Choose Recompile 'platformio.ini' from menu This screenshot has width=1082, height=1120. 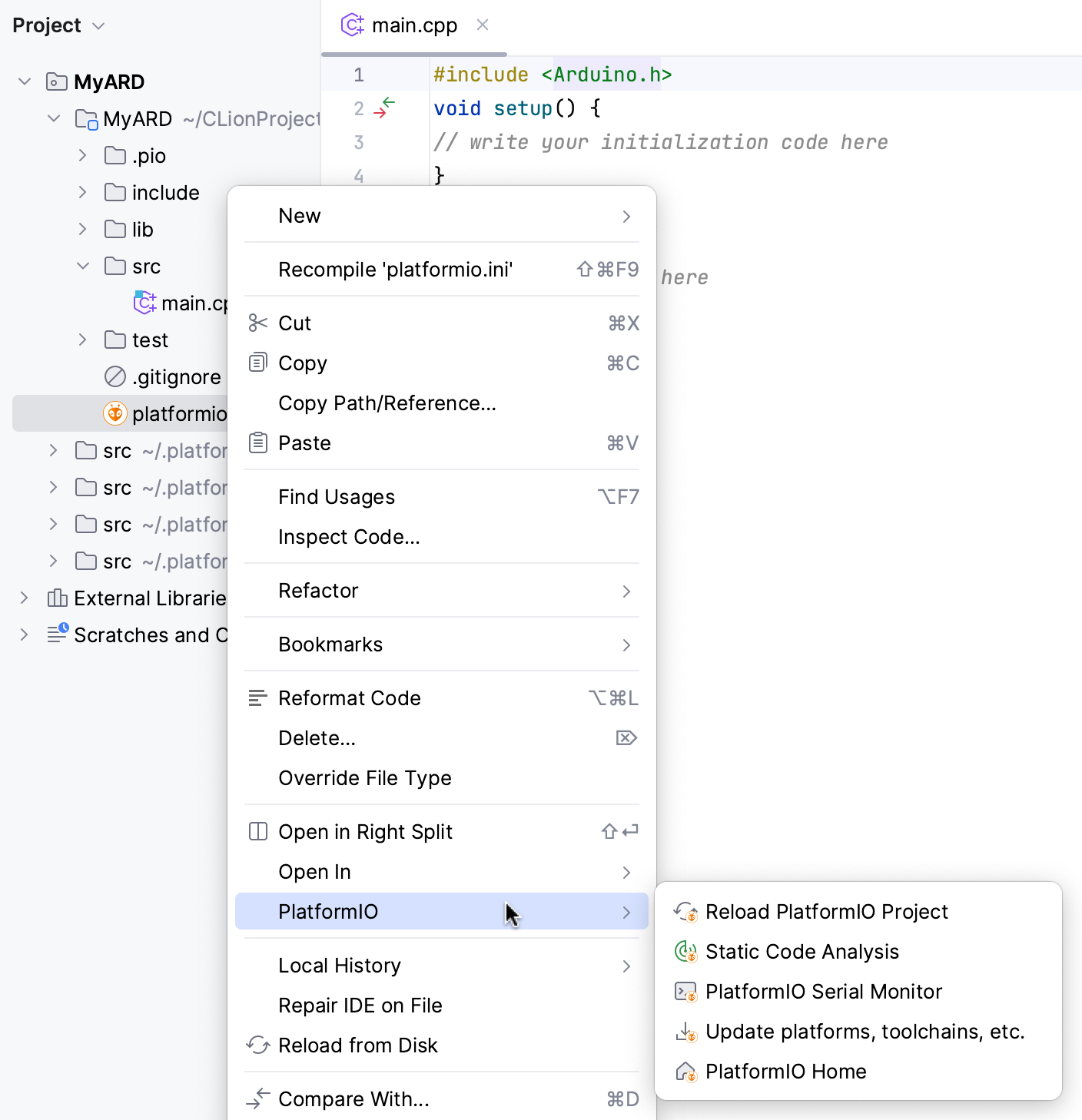(395, 270)
